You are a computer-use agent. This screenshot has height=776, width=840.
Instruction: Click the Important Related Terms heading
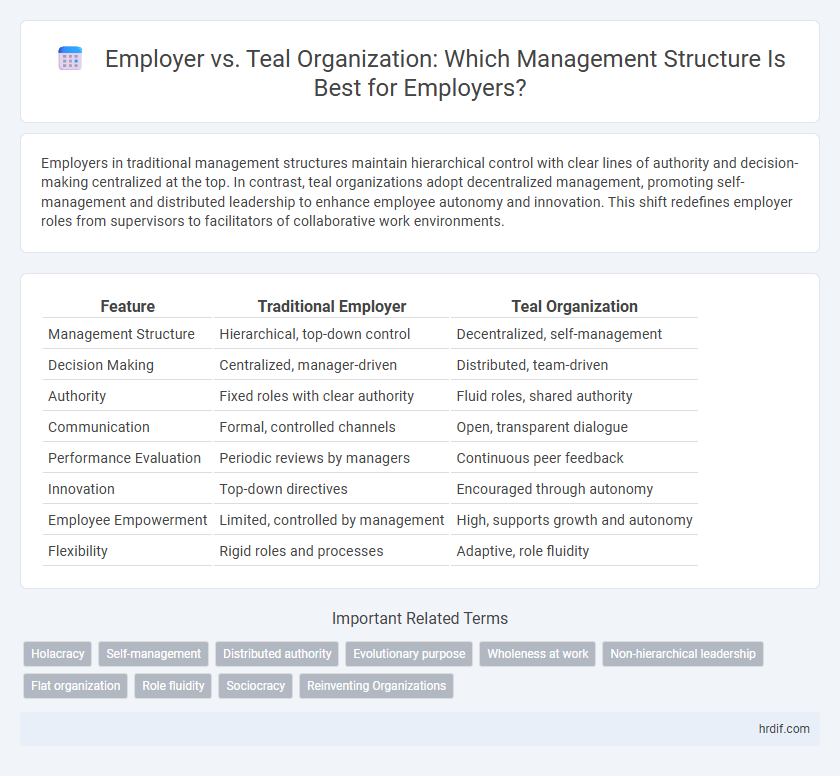pyautogui.click(x=420, y=619)
